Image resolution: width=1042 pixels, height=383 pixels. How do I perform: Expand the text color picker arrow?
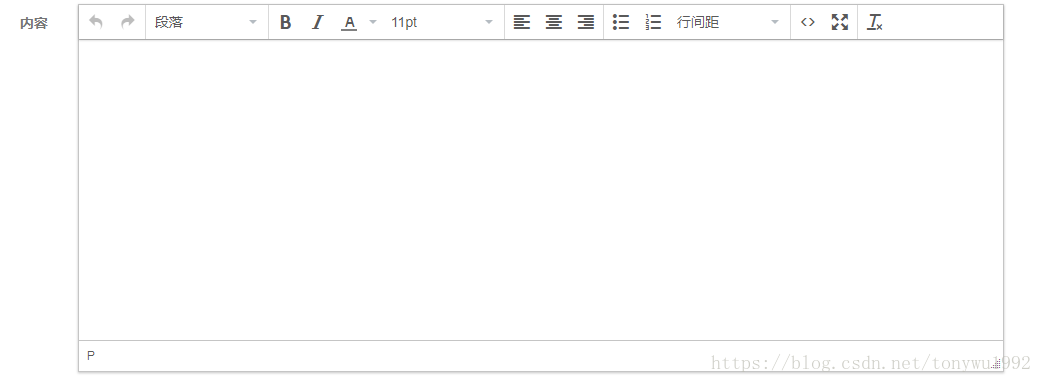pyautogui.click(x=373, y=22)
